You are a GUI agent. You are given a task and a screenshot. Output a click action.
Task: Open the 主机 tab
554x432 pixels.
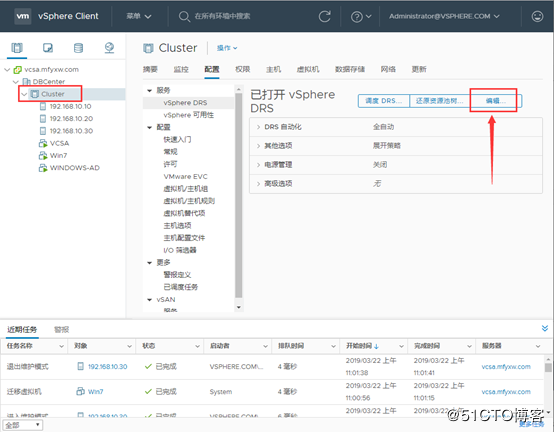pyautogui.click(x=273, y=69)
